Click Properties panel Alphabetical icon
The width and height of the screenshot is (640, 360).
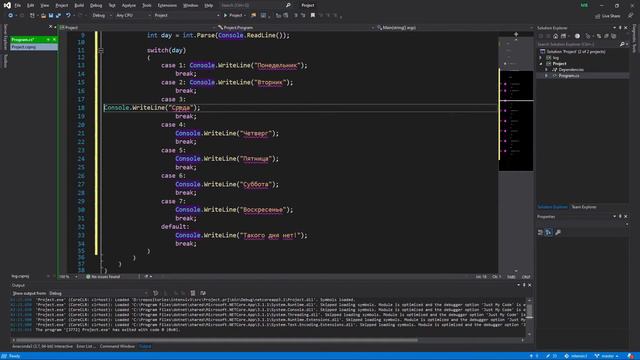549,232
